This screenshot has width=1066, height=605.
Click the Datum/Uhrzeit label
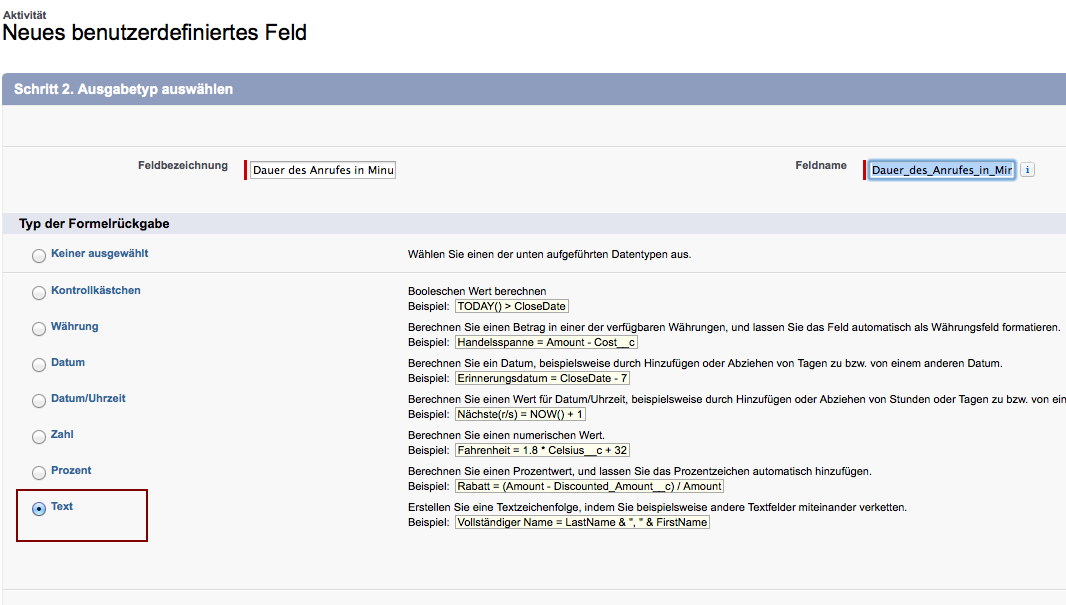[88, 398]
